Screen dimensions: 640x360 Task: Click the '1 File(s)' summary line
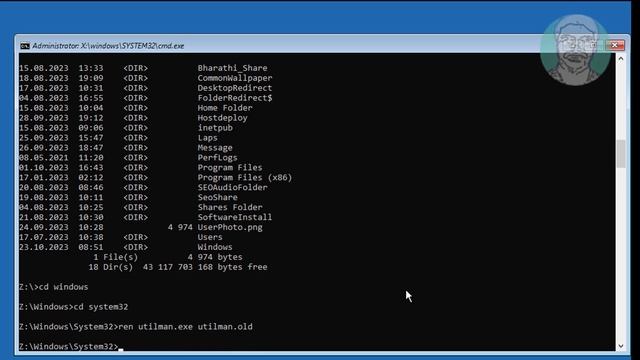click(168, 257)
